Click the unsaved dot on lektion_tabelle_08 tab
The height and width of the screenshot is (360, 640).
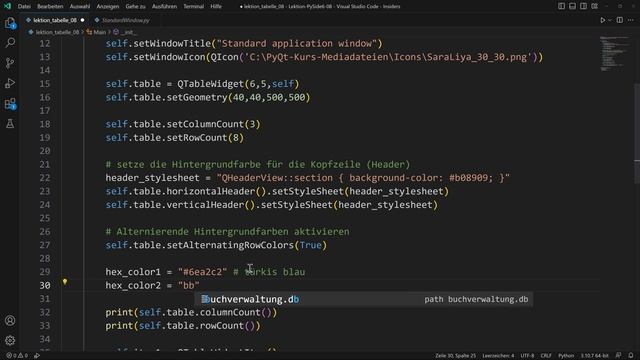pos(82,20)
